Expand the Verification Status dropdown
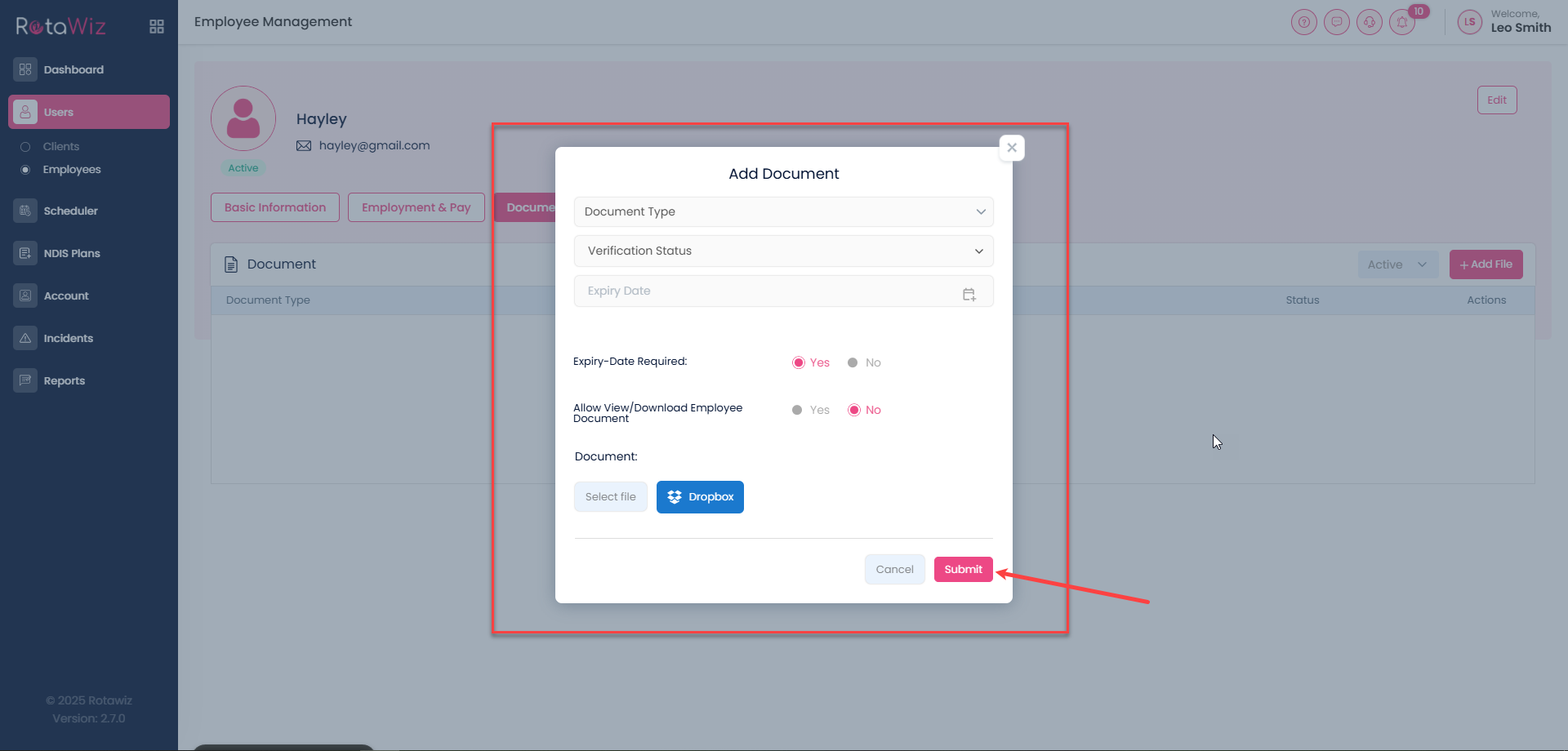Screen dimensions: 1568x751 click(x=783, y=251)
